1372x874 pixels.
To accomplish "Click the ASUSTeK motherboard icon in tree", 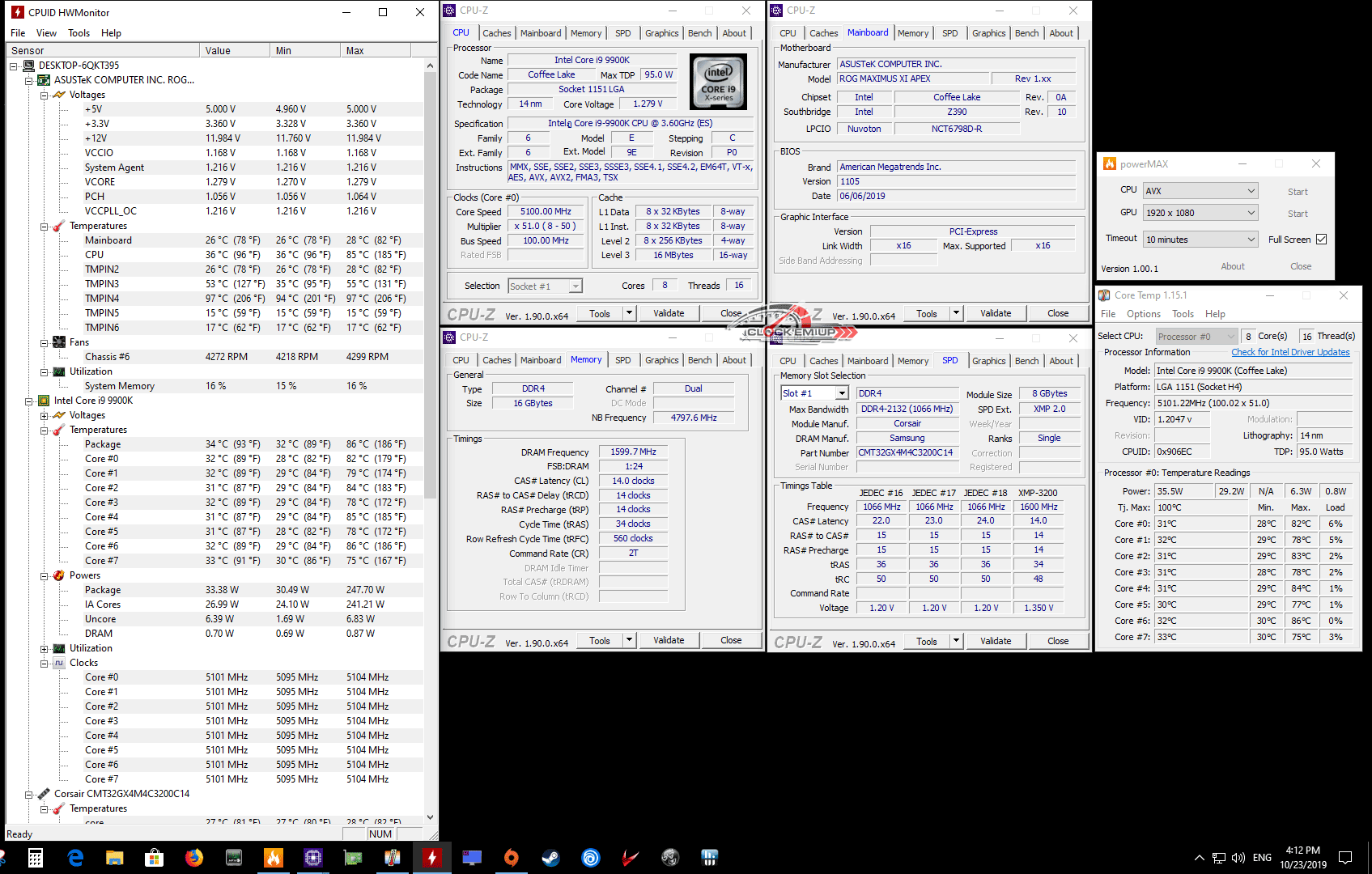I will pos(44,80).
